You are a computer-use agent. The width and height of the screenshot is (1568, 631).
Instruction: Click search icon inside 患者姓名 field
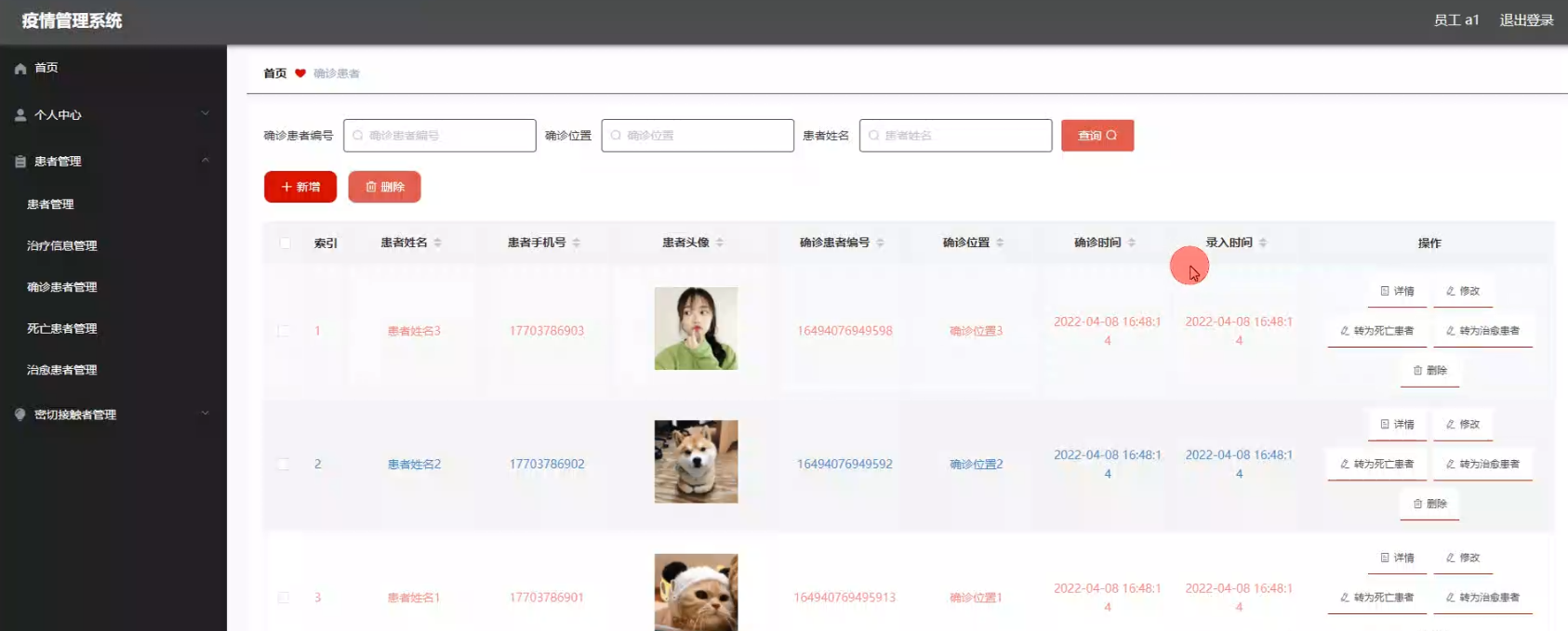[873, 136]
